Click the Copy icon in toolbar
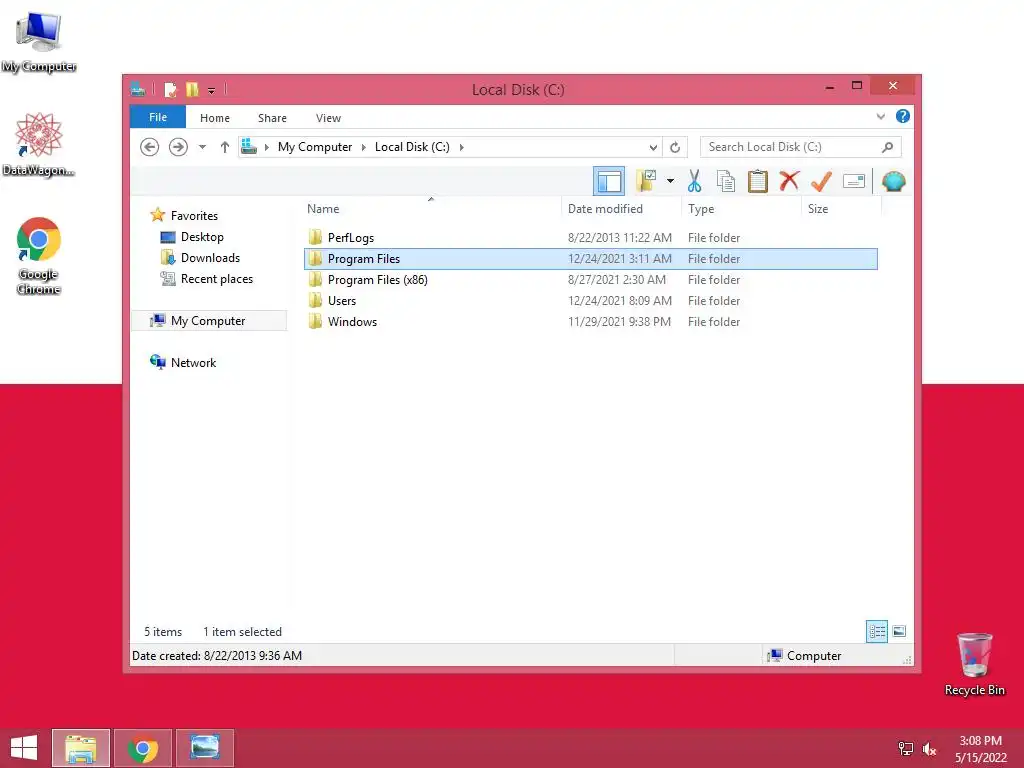1024x768 pixels. tap(726, 181)
